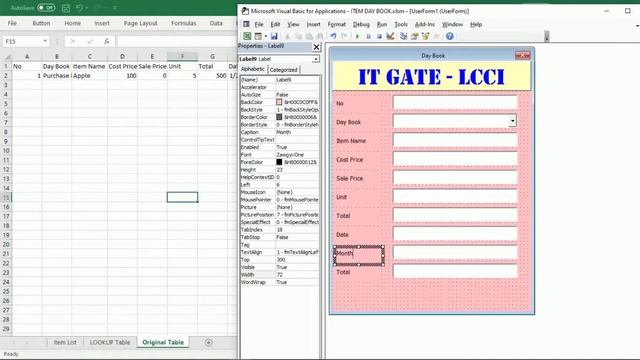Click the Item Name text box
This screenshot has height=360, width=640.
[x=455, y=140]
